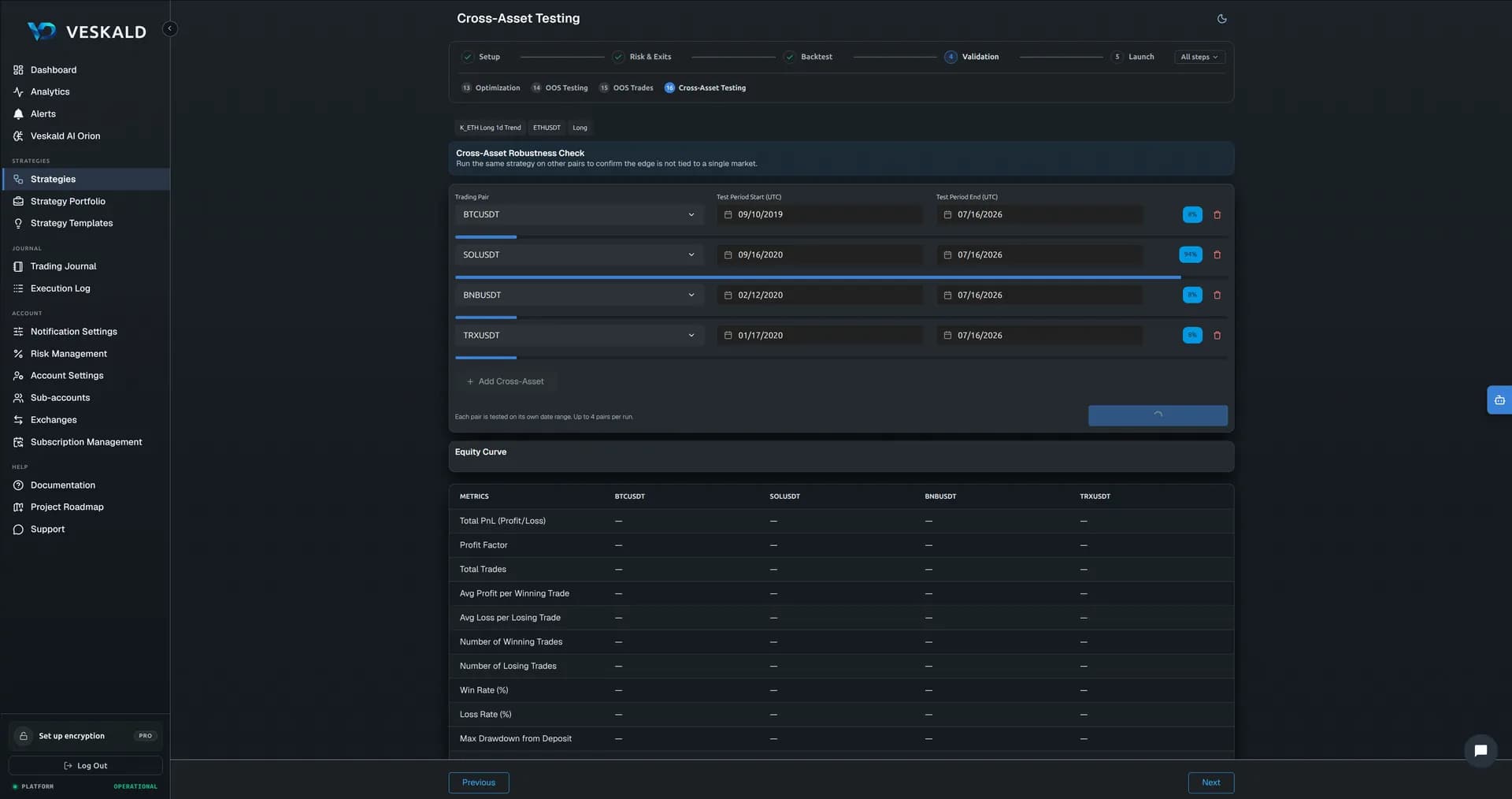Click the Project Roadmap map icon
Screen dimensions: 1512x799
pyautogui.click(x=18, y=507)
